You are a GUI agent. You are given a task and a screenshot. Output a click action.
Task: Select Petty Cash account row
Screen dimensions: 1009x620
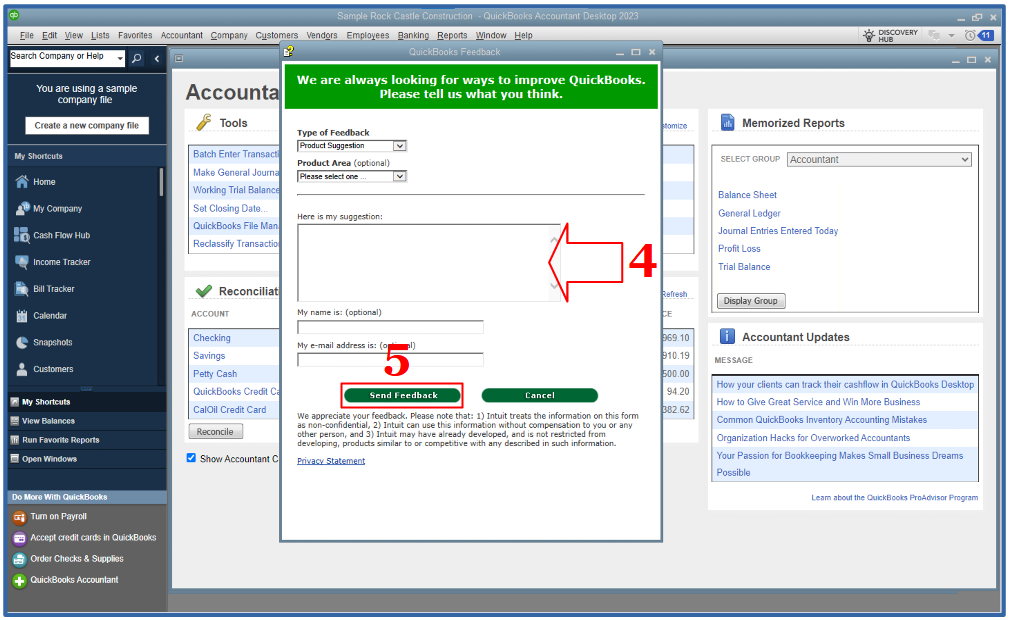pos(236,373)
